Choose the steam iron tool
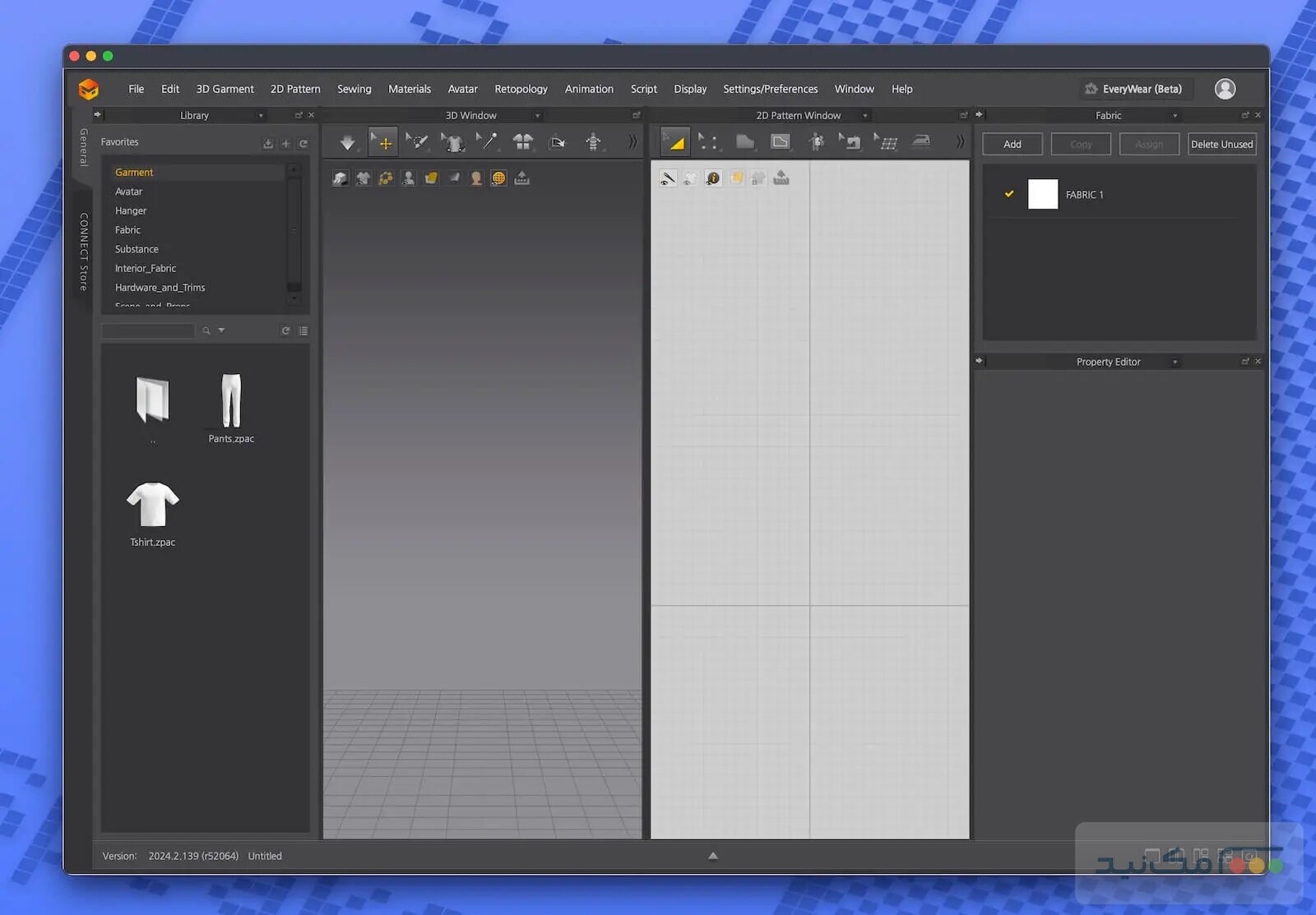This screenshot has height=915, width=1316. [921, 142]
